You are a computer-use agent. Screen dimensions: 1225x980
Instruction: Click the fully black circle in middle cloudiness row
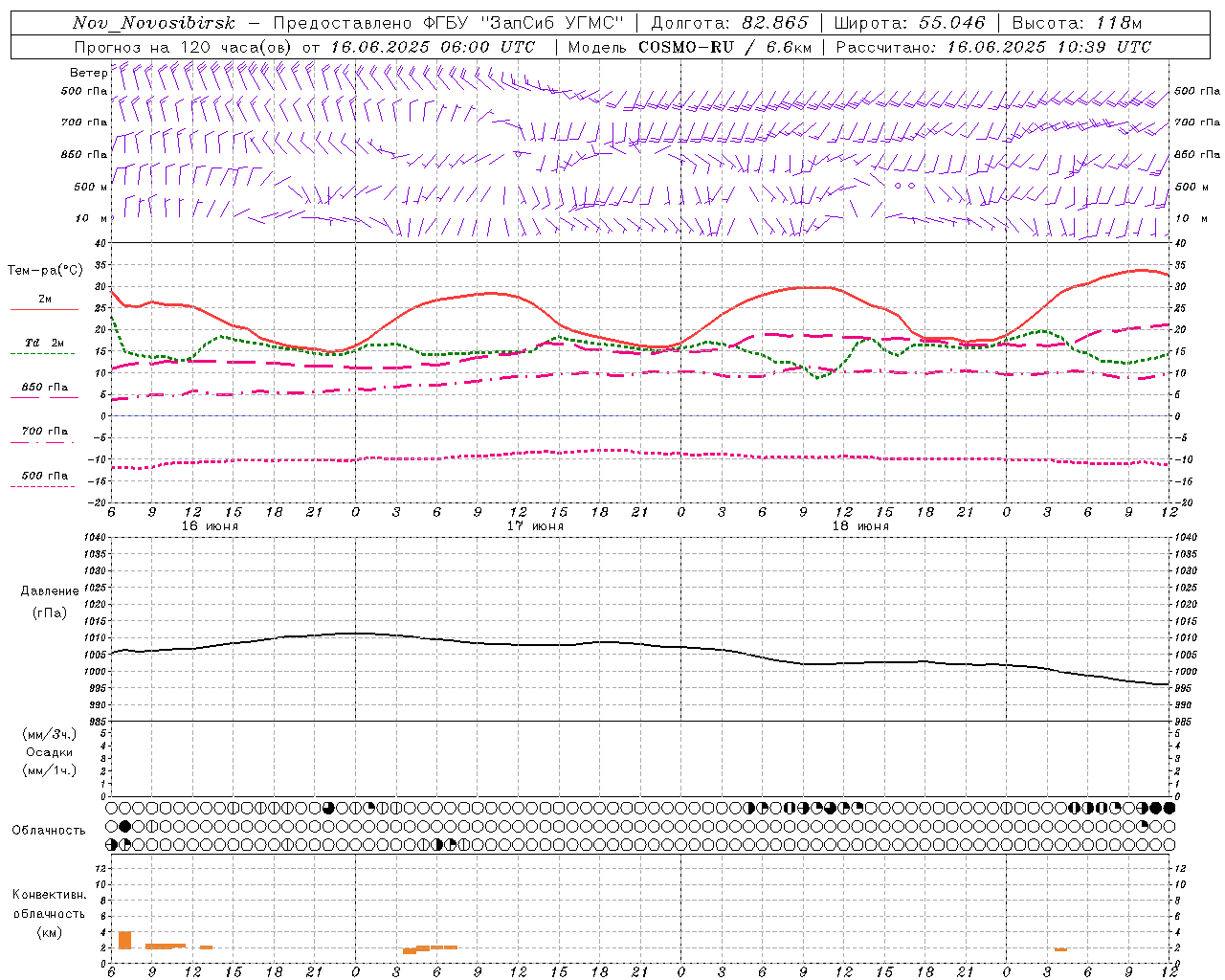tap(125, 826)
